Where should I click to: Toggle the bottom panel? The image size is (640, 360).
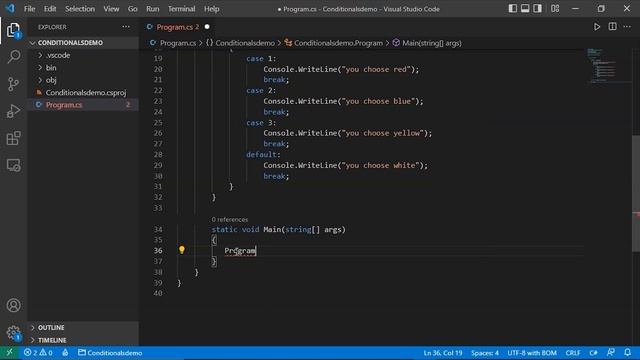click(x=525, y=9)
